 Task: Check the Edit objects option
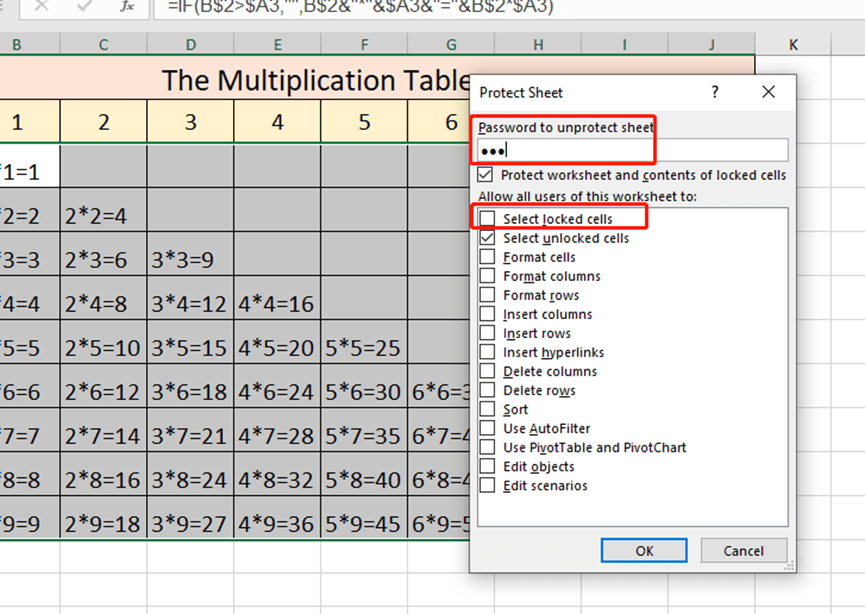[488, 466]
